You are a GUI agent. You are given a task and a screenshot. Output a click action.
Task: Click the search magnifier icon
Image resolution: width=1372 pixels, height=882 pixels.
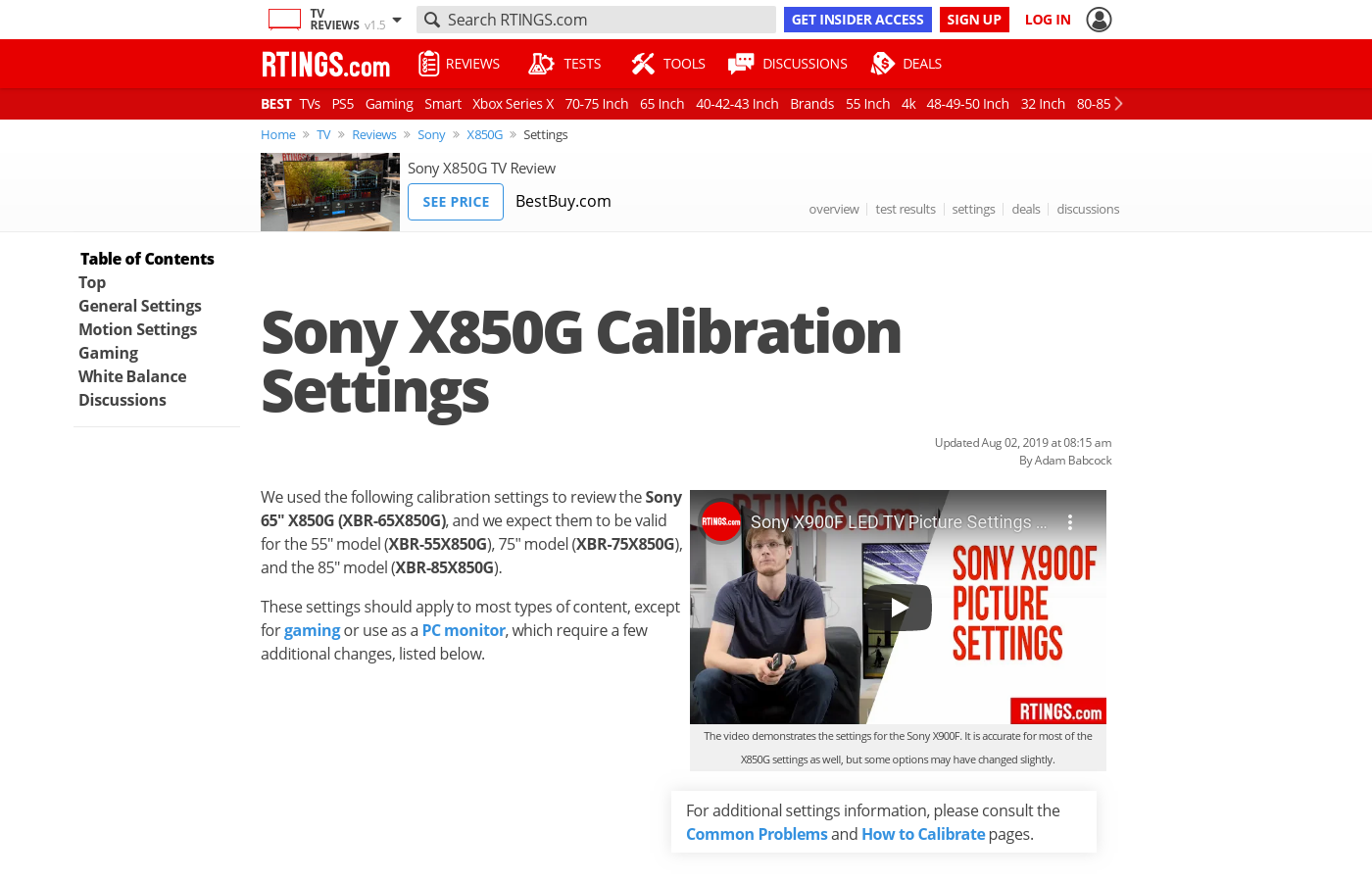pyautogui.click(x=432, y=20)
